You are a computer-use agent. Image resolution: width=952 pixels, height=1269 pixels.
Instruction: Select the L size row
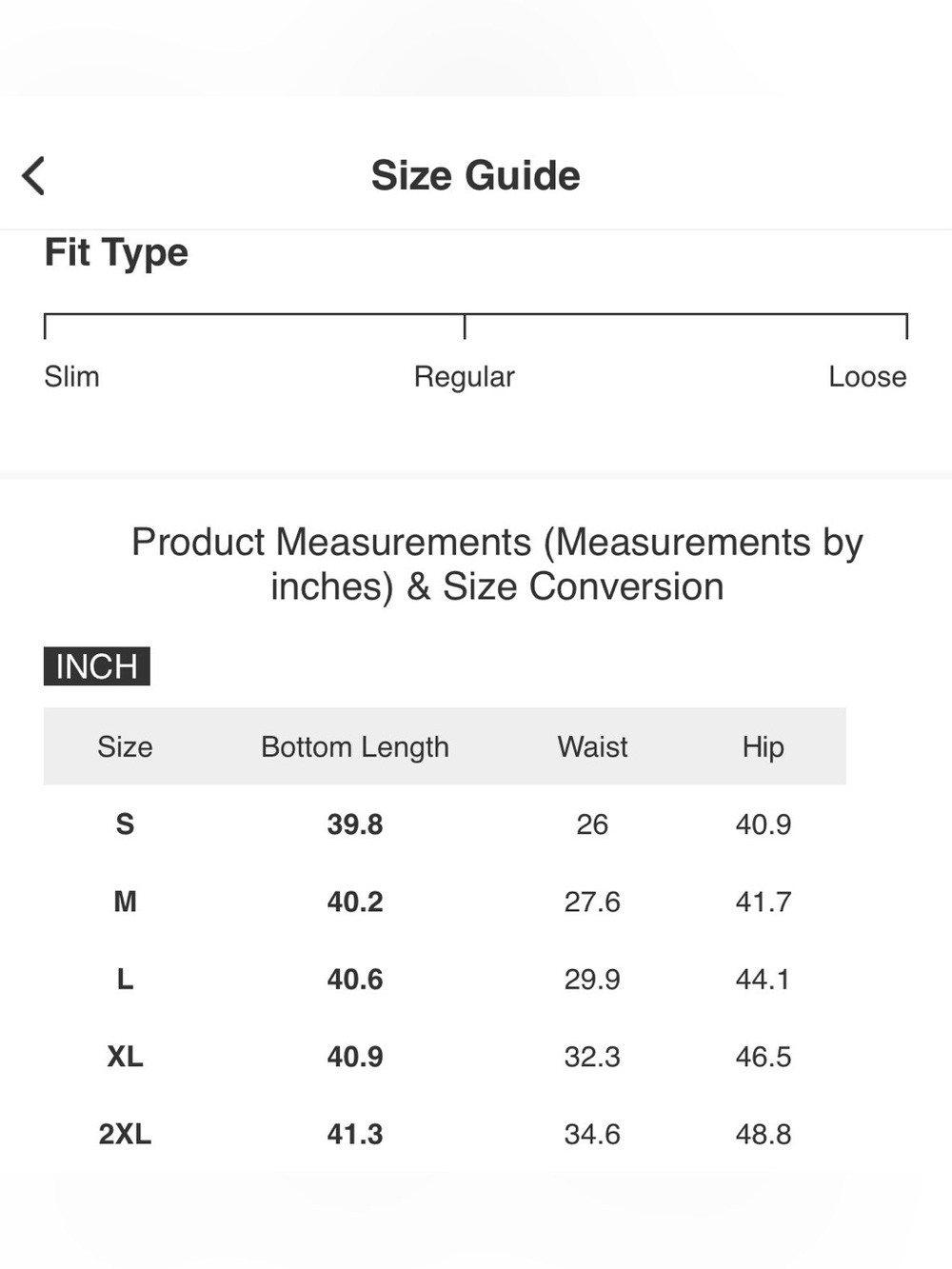[x=445, y=979]
